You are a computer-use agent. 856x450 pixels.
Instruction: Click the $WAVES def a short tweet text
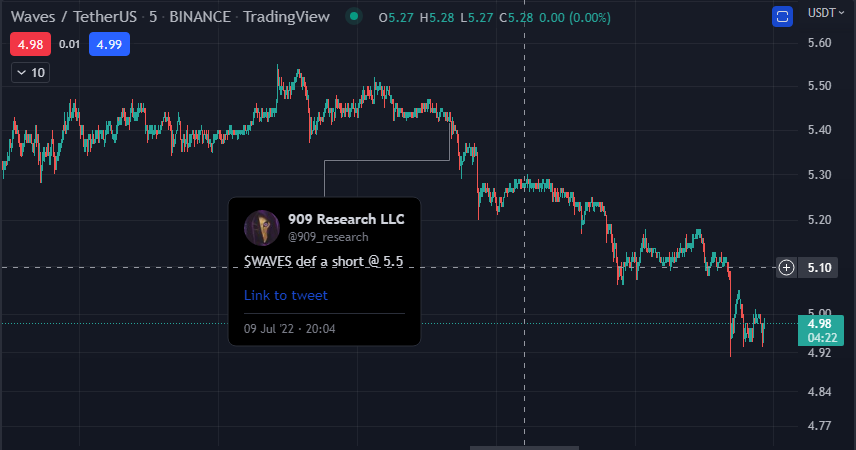click(x=323, y=261)
